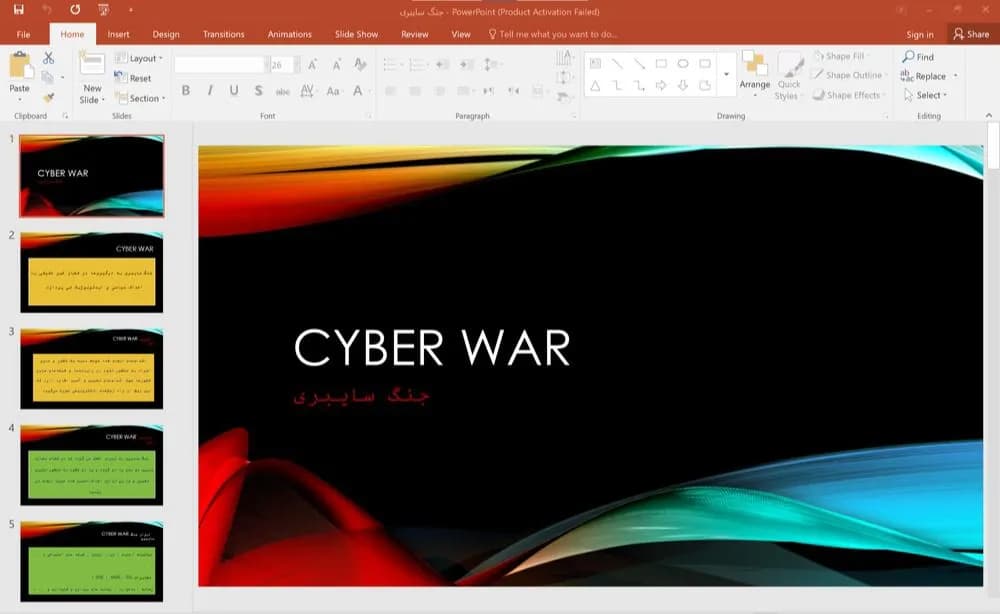
Task: Click the Cut scissors icon
Action: [48, 58]
